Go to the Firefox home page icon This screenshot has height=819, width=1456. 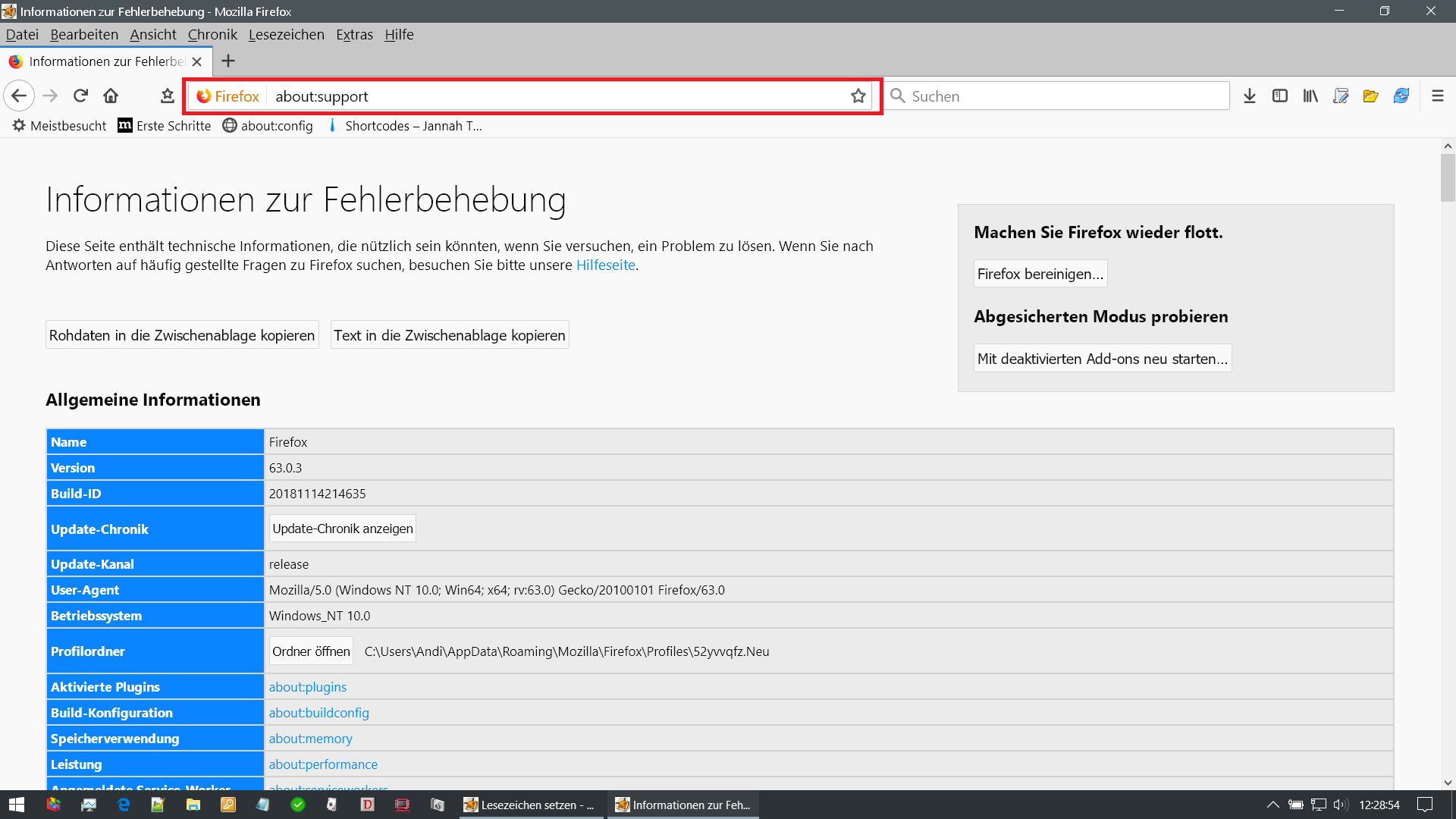(x=111, y=96)
